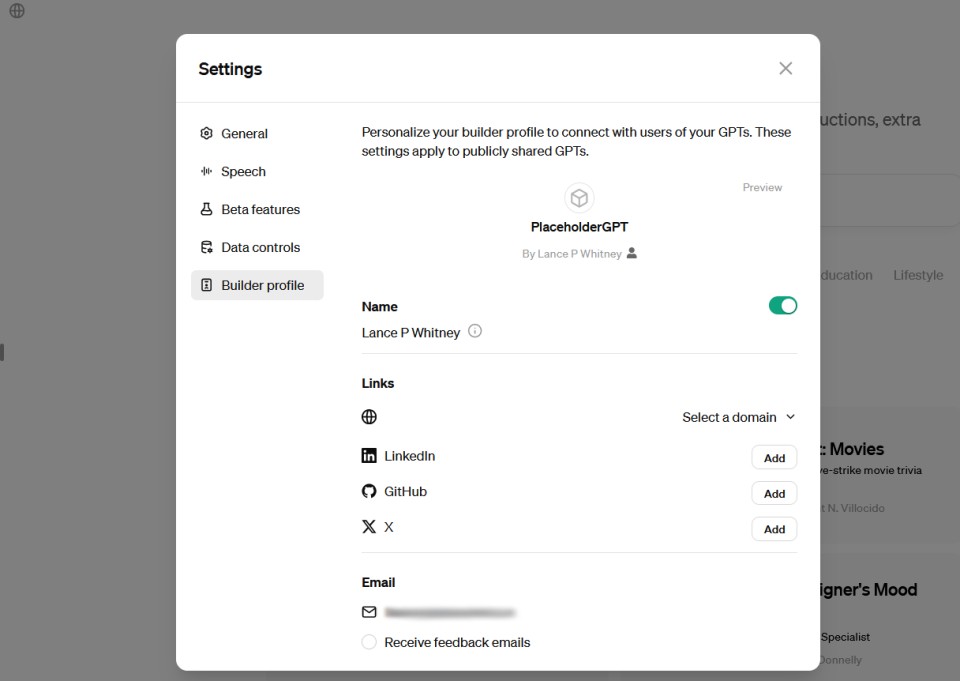
Task: Click the chevron next to Select a domain
Action: [790, 417]
